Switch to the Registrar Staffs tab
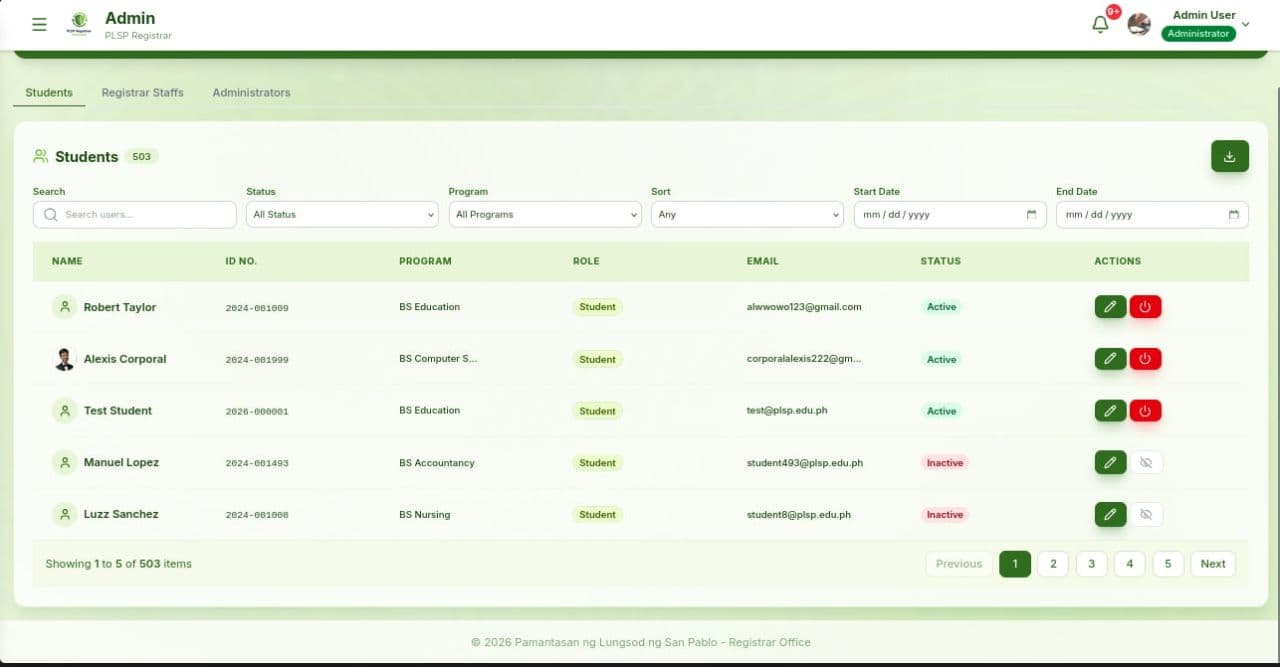 [143, 92]
